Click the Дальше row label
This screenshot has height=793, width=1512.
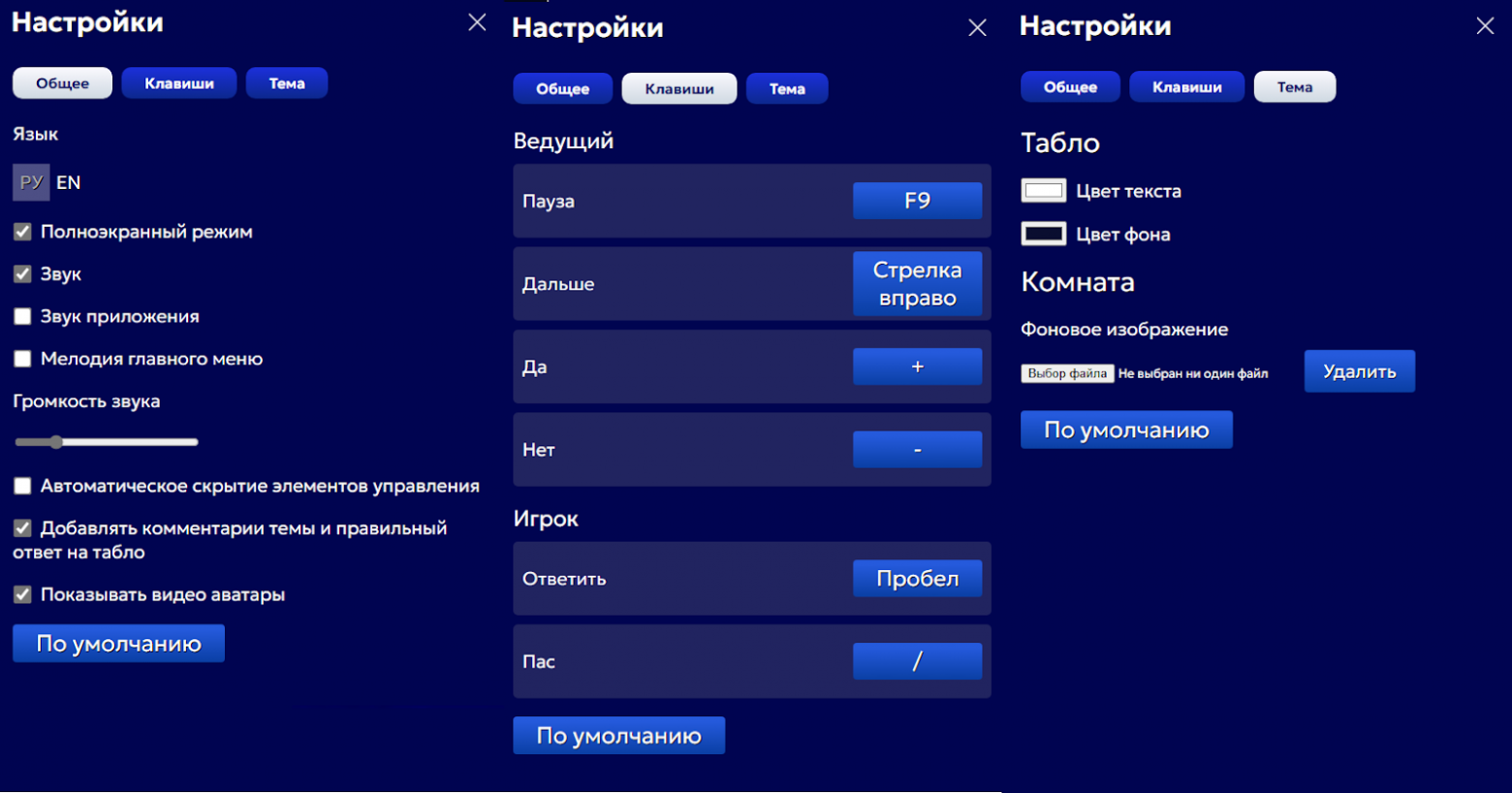[x=558, y=284]
